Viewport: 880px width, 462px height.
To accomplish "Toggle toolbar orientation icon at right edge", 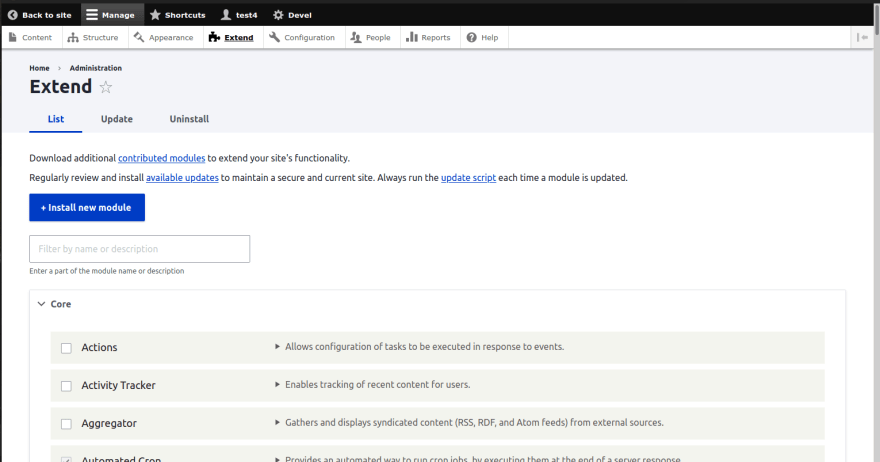I will click(863, 38).
